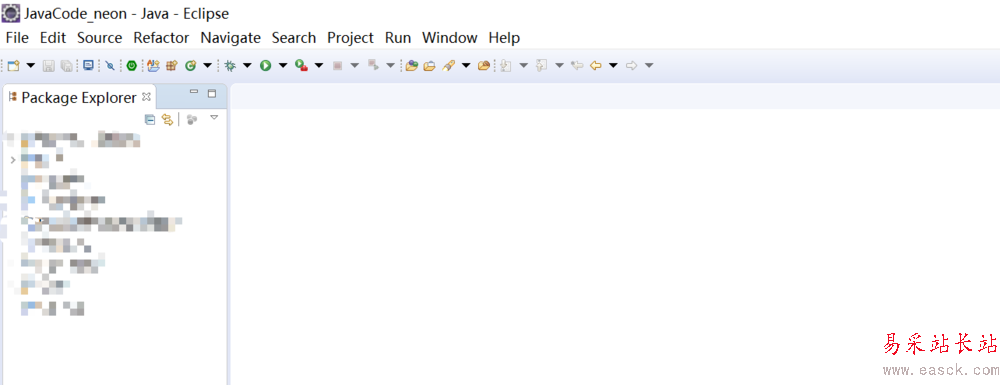Open the Project menu

[350, 38]
